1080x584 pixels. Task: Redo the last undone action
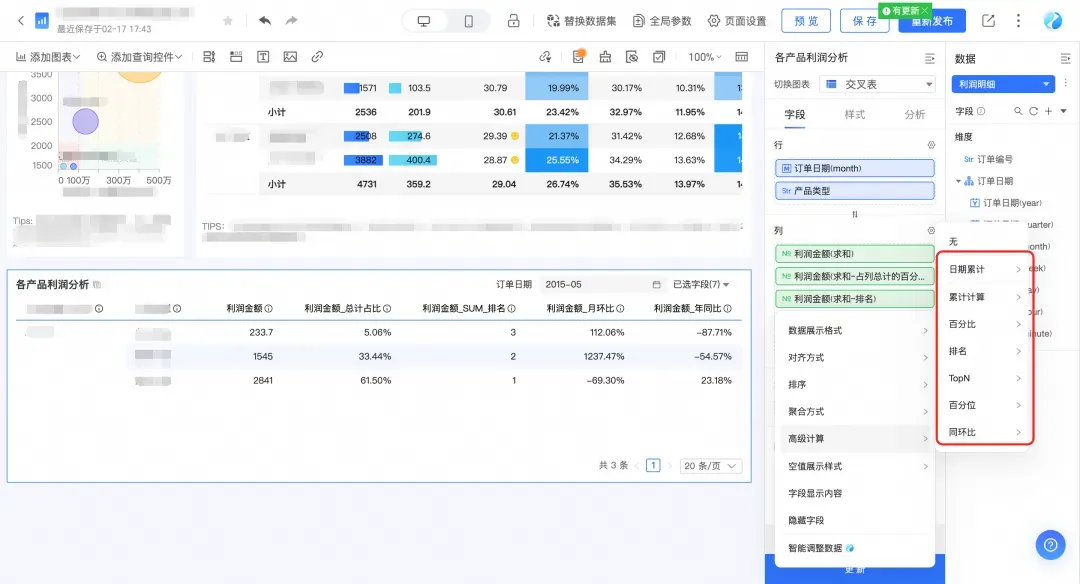(x=292, y=21)
